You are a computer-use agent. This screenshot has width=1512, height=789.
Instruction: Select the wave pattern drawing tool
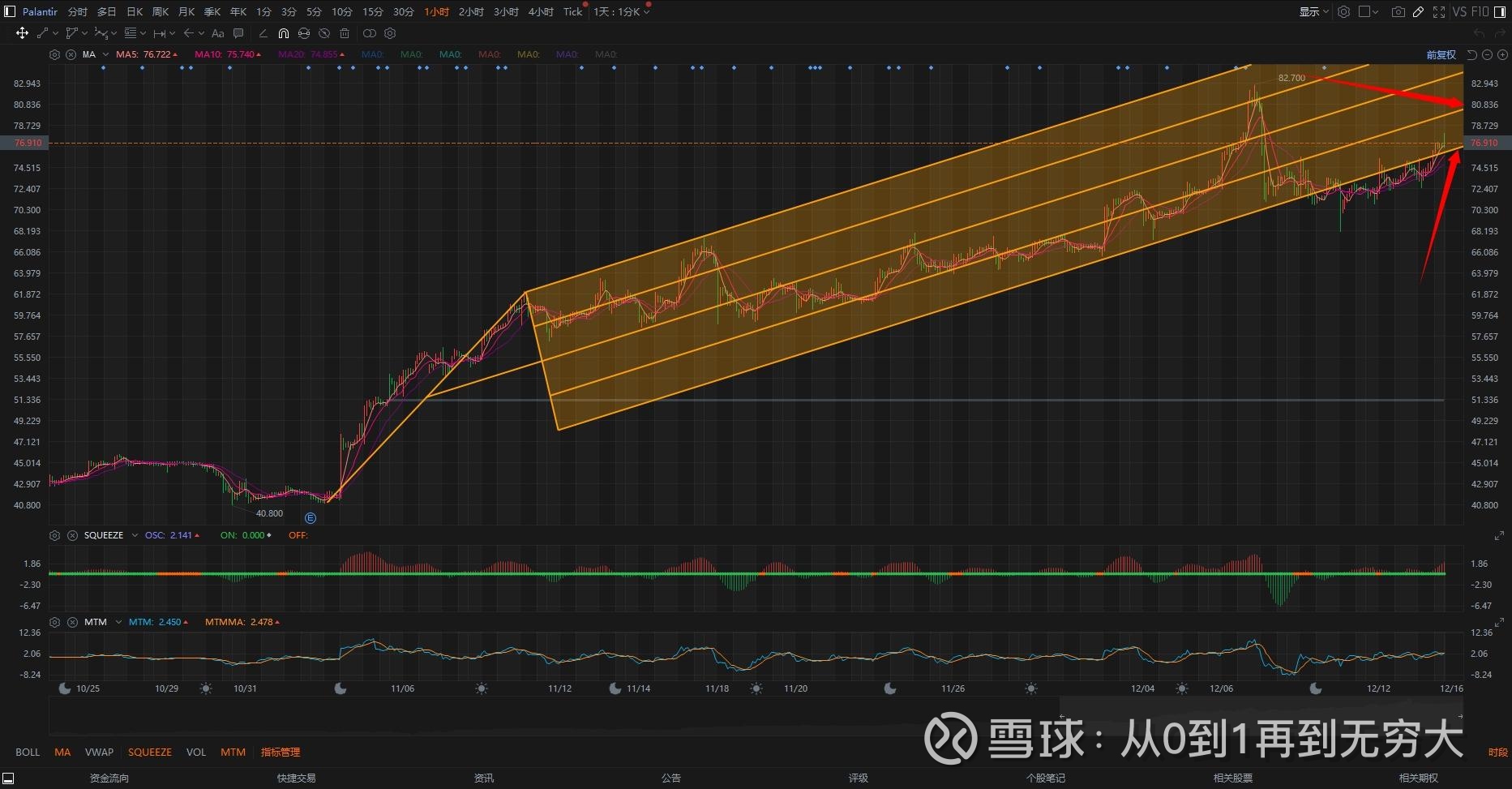[x=101, y=33]
